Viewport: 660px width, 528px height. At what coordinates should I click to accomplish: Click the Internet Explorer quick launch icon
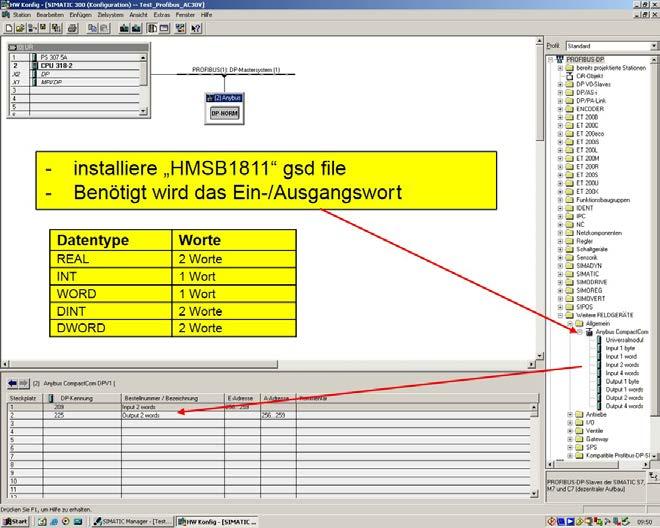click(54, 521)
